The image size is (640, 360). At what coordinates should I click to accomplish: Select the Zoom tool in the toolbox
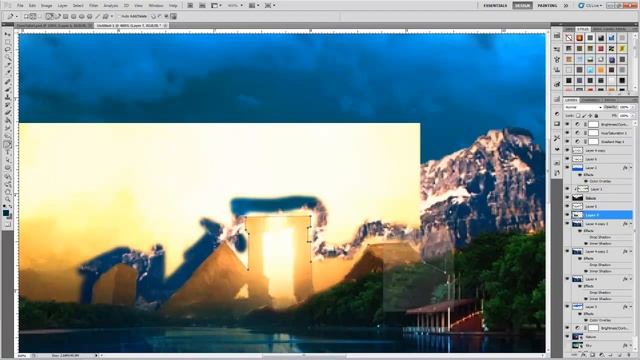8,199
